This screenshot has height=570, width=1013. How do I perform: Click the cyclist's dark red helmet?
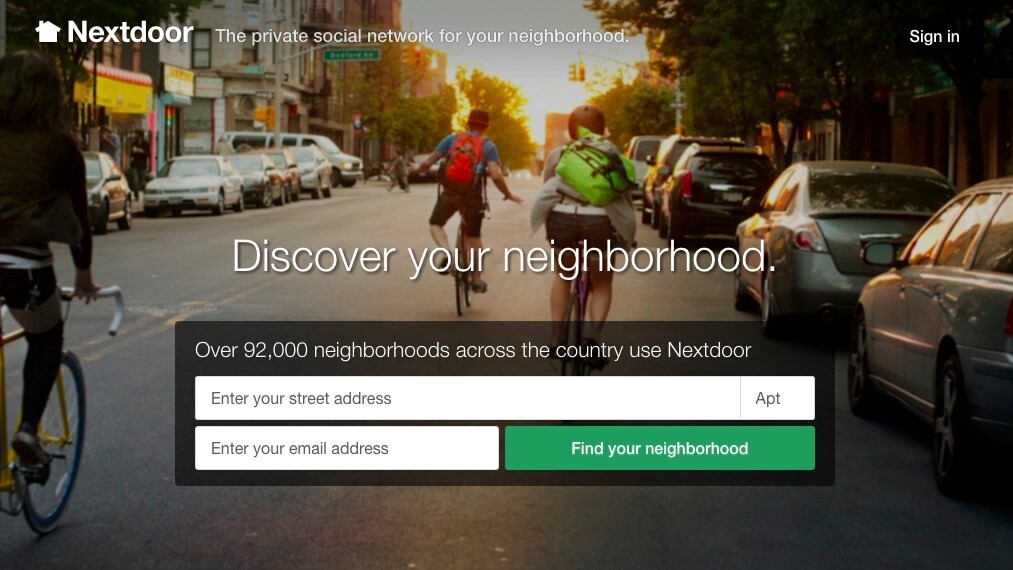click(586, 120)
